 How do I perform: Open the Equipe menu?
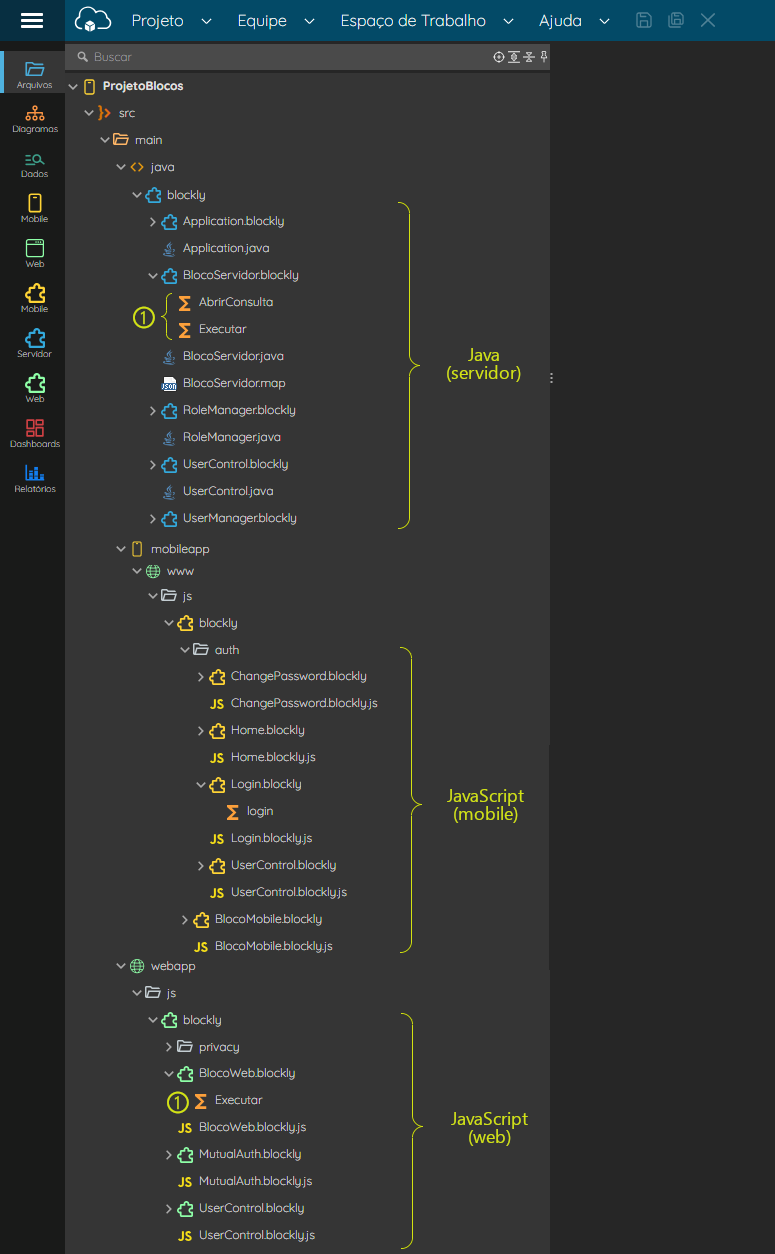(276, 20)
